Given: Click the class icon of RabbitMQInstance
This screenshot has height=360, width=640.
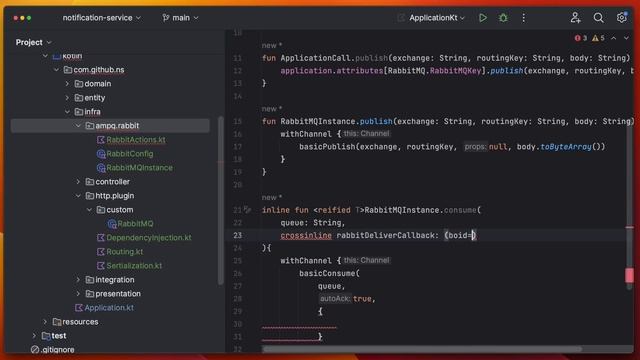Looking at the screenshot, I should click(x=101, y=168).
